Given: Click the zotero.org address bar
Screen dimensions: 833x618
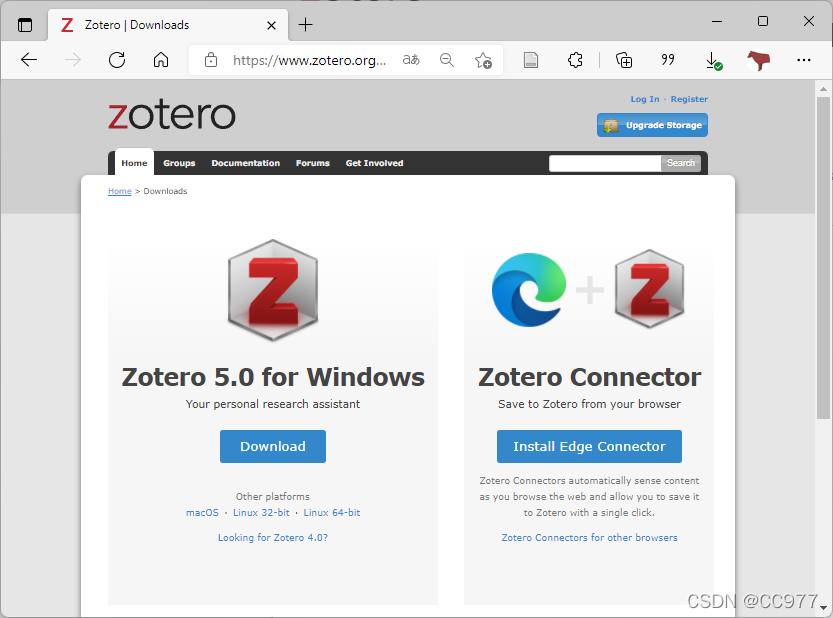Looking at the screenshot, I should point(309,60).
